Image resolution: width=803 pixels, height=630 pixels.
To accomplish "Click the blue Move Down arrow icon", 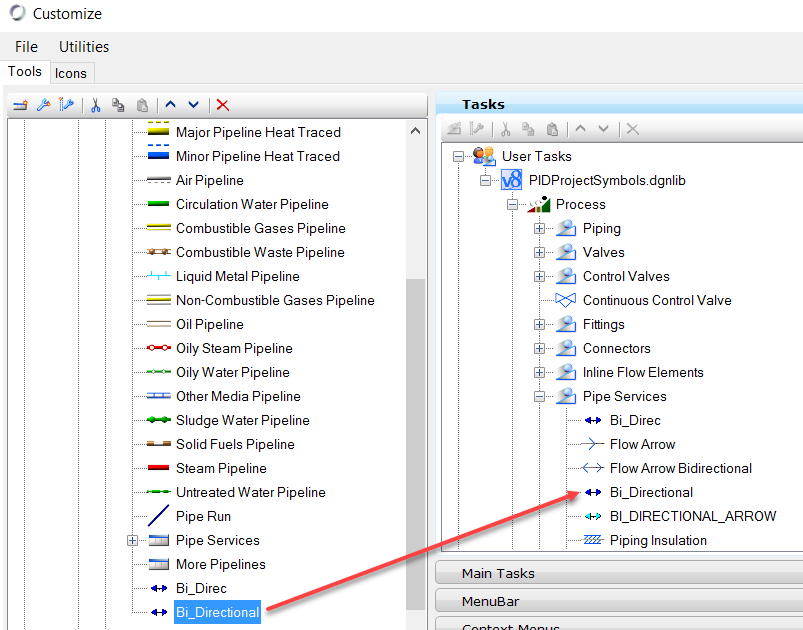I will (193, 105).
